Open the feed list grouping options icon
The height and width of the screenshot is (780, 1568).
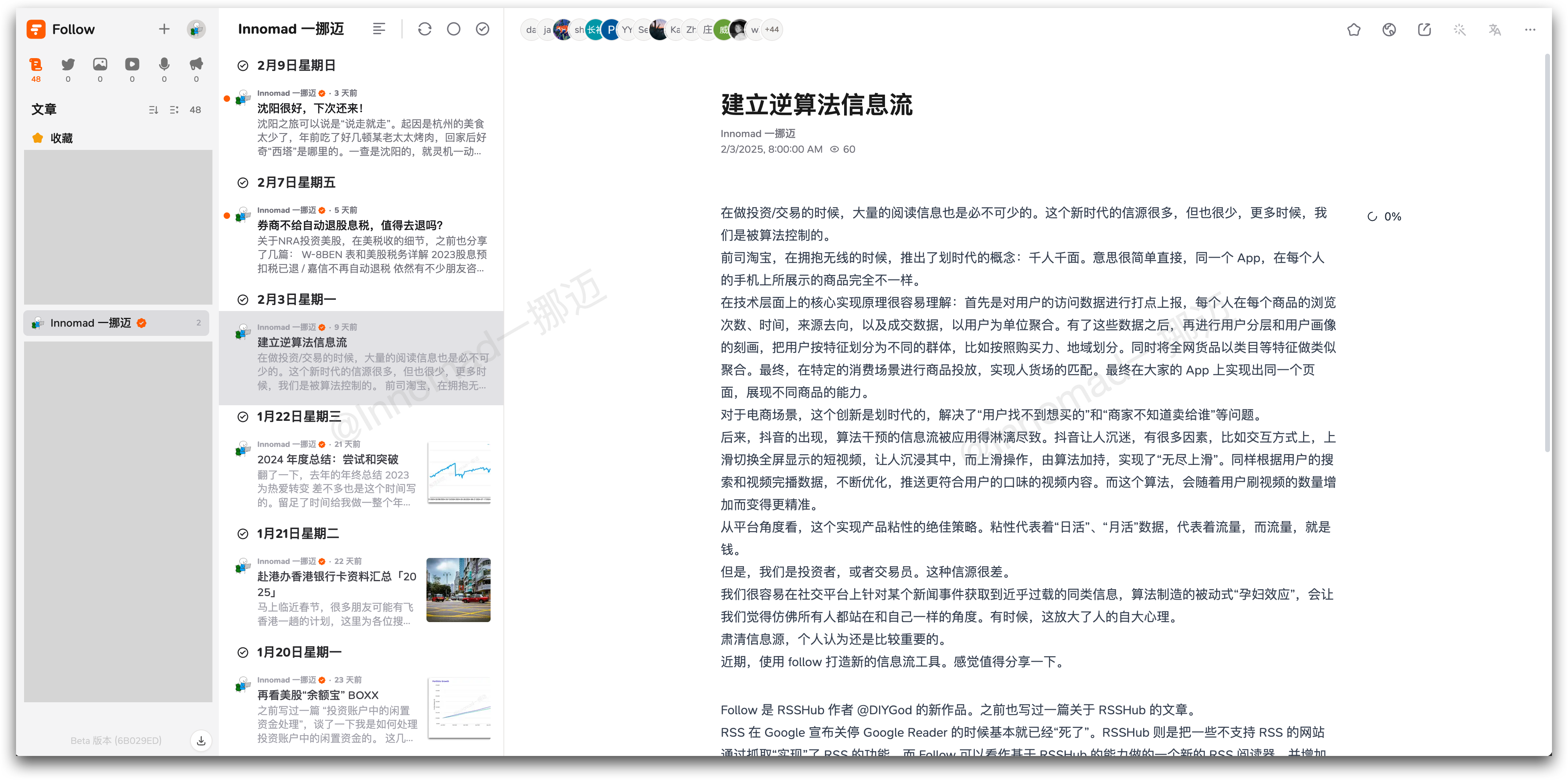point(174,109)
